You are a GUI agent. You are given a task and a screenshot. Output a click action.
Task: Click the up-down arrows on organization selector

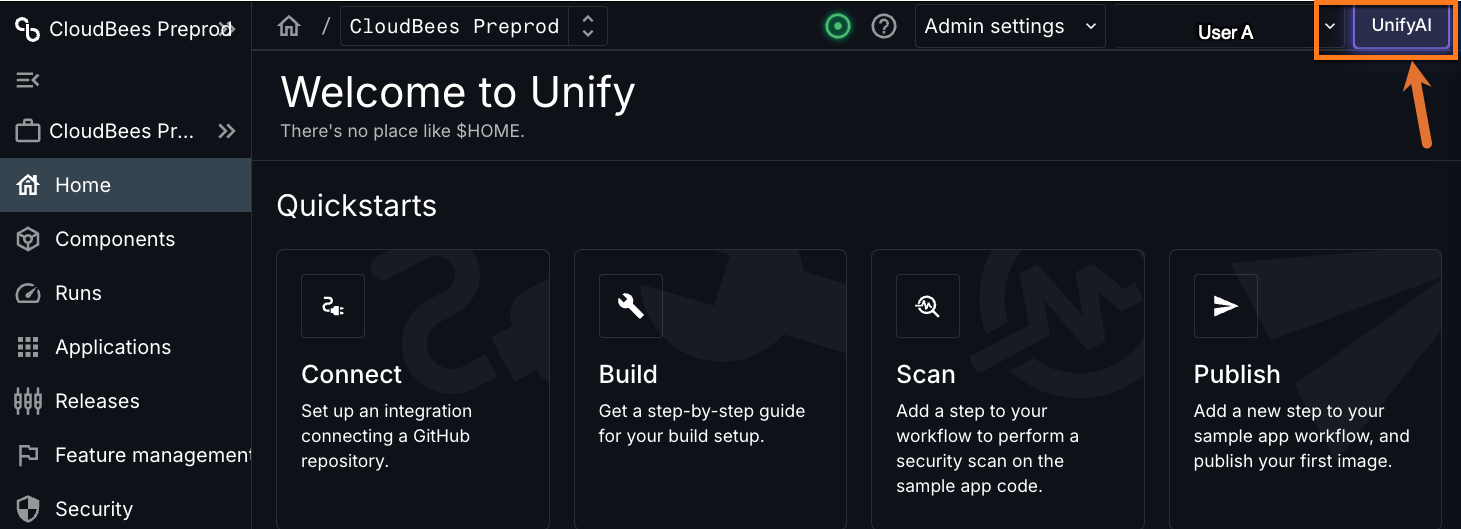tap(588, 27)
